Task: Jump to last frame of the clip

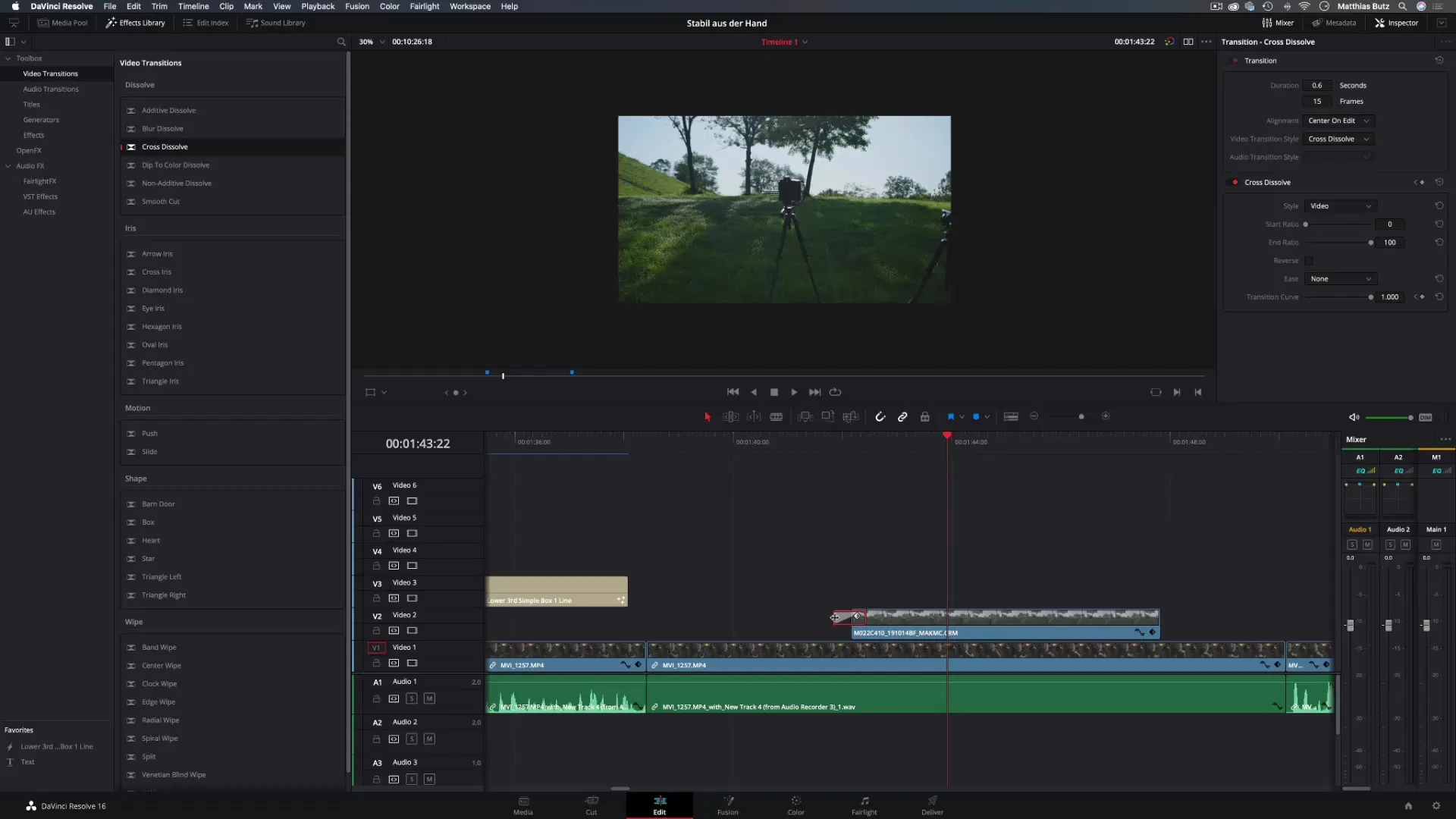Action: 814,392
